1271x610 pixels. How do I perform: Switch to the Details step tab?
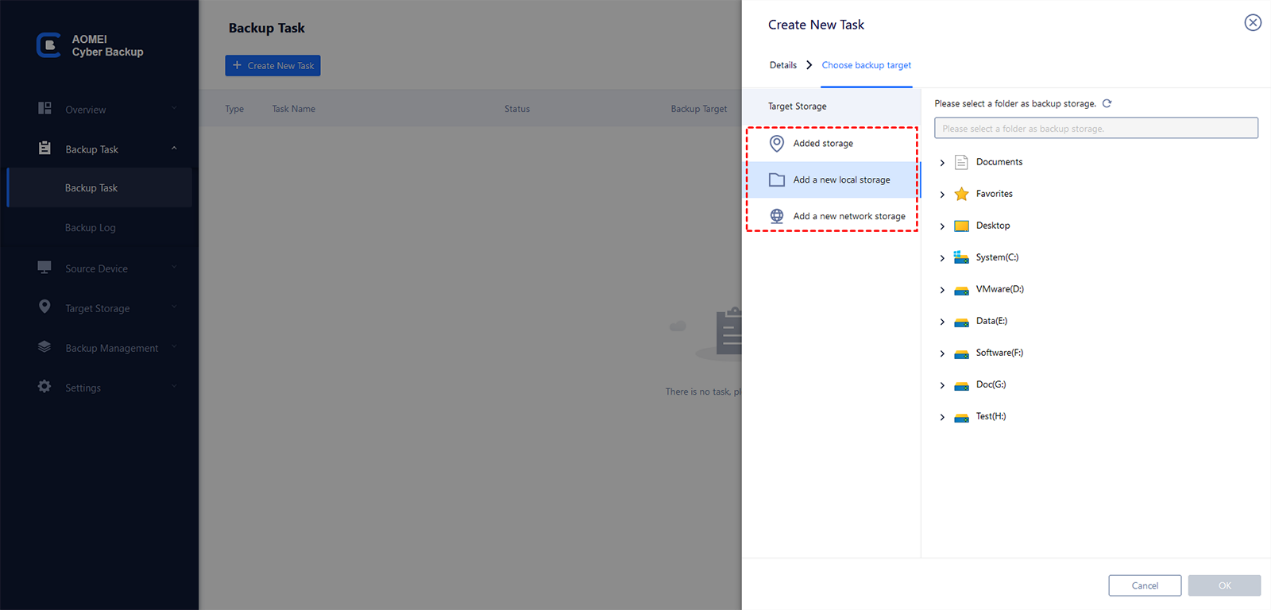783,65
